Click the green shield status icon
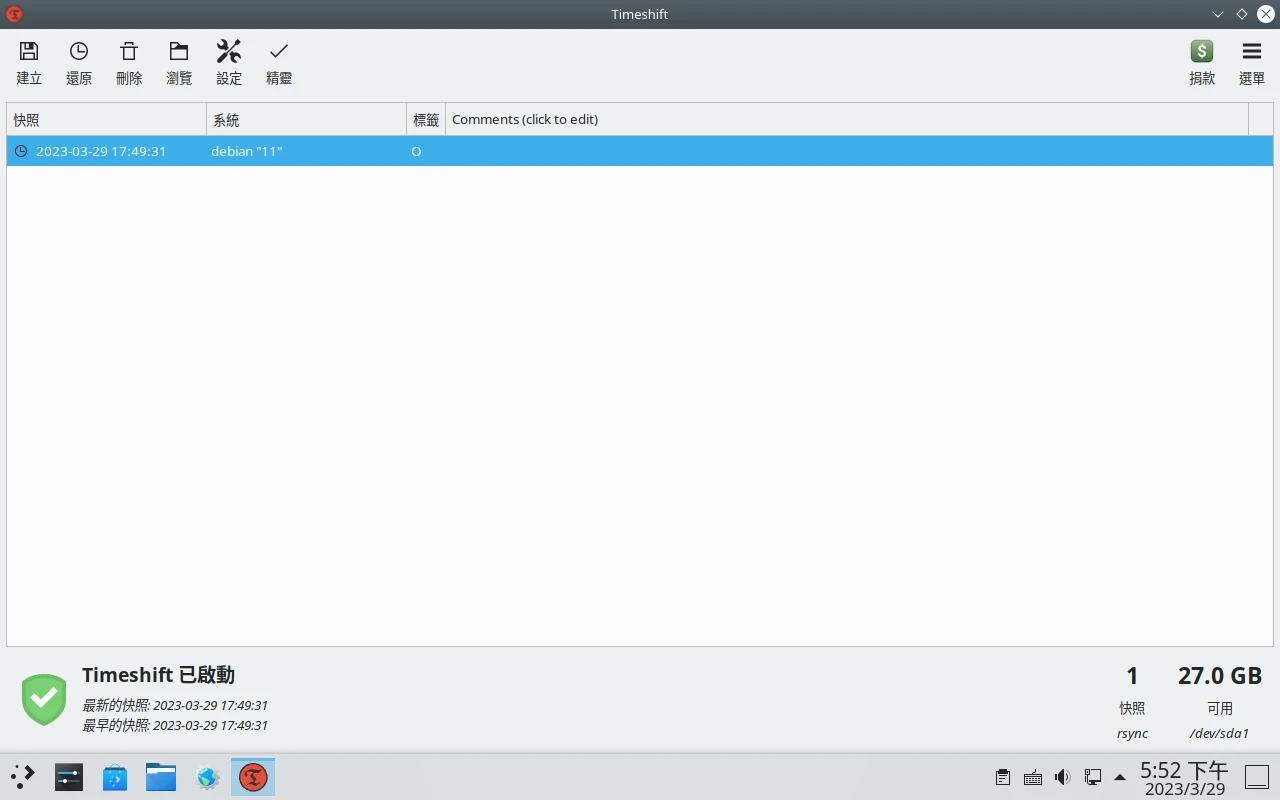Viewport: 1280px width, 800px height. (x=44, y=699)
